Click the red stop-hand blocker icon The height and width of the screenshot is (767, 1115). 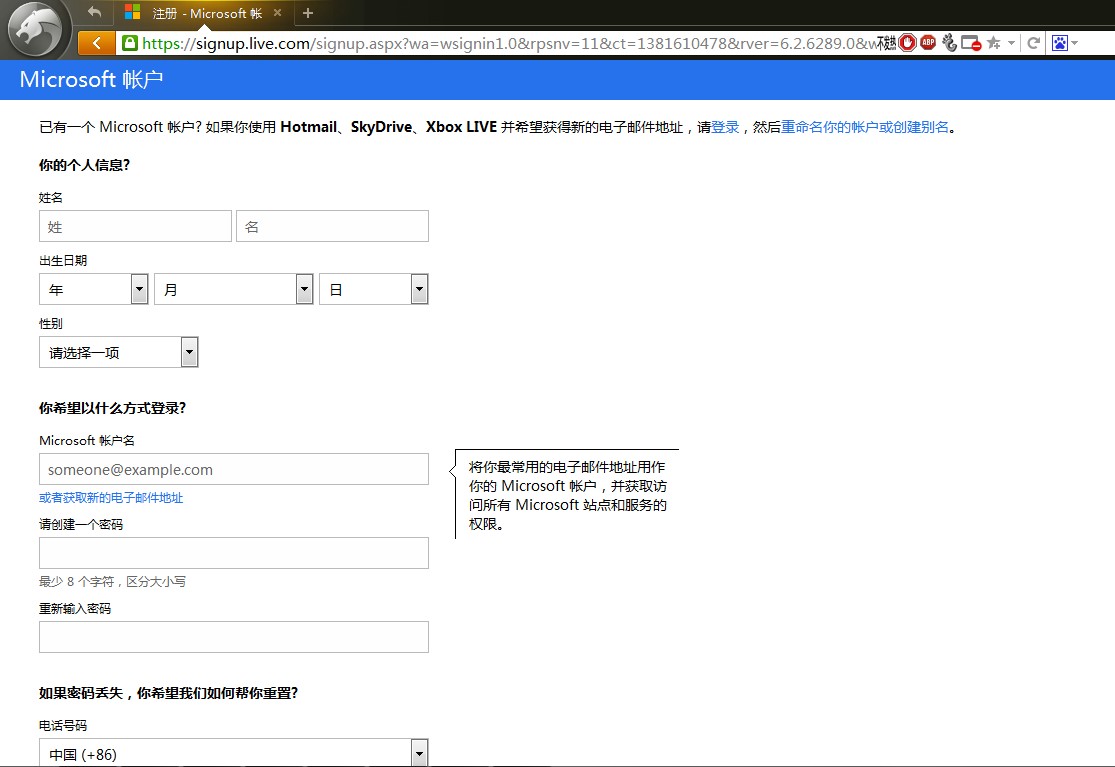point(907,43)
